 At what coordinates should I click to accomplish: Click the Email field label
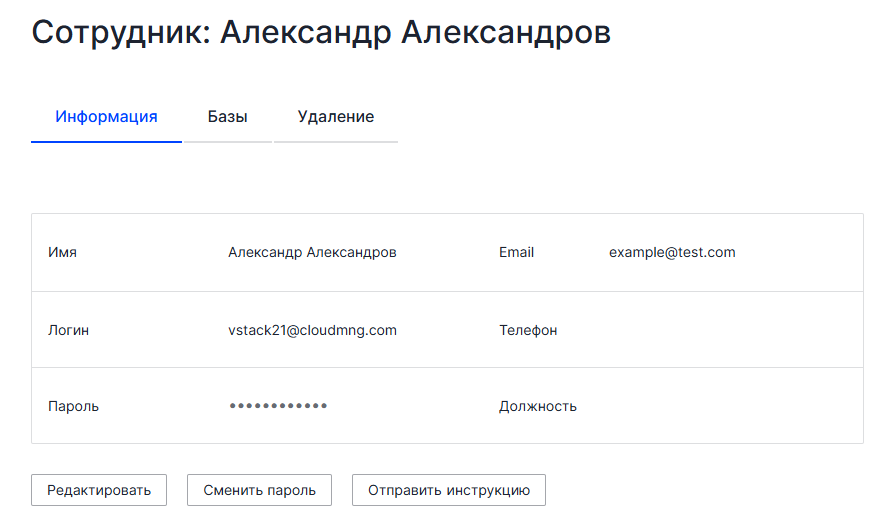pyautogui.click(x=516, y=253)
